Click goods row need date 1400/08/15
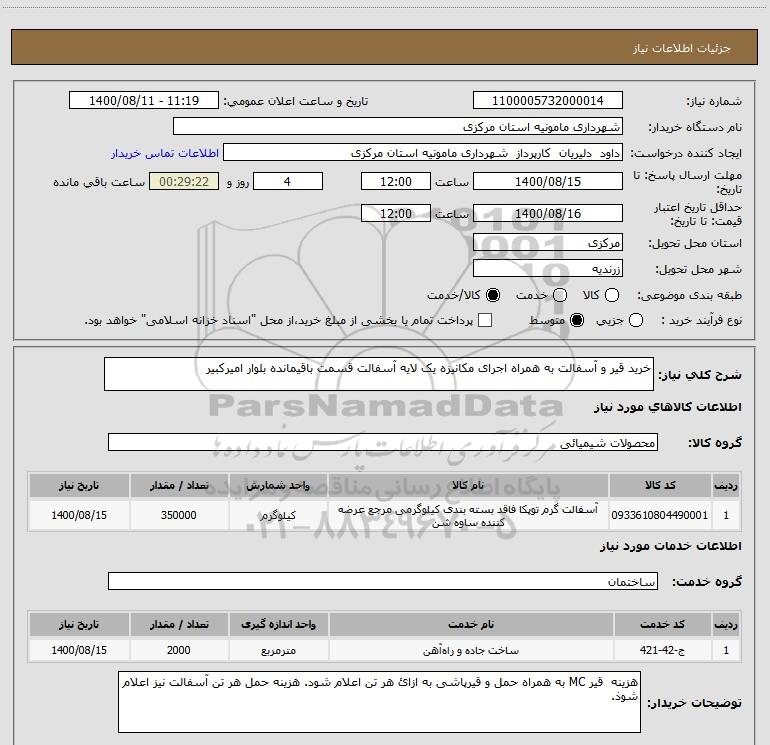Image resolution: width=770 pixels, height=745 pixels. click(x=79, y=515)
